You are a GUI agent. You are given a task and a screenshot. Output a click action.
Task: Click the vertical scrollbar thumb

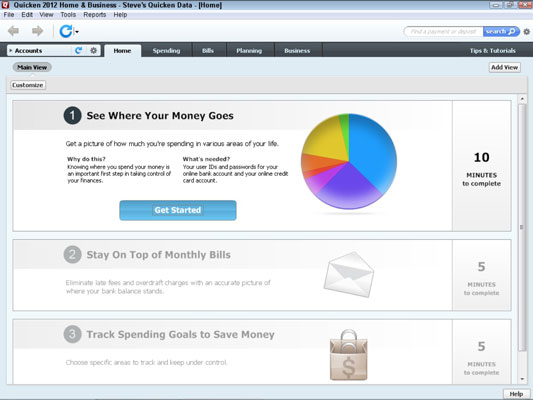click(522, 227)
